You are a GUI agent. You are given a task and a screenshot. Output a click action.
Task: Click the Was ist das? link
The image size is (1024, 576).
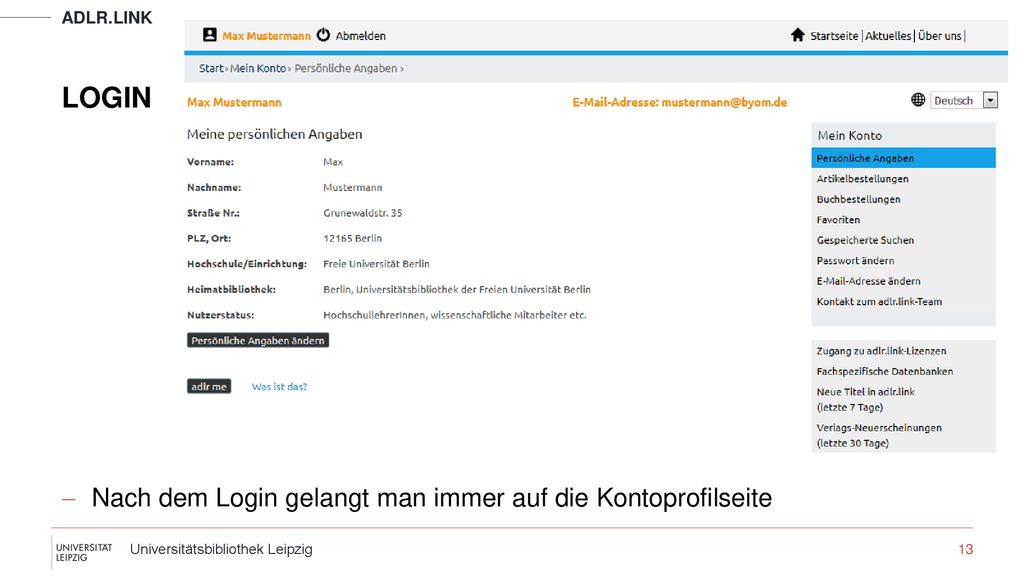coord(280,387)
